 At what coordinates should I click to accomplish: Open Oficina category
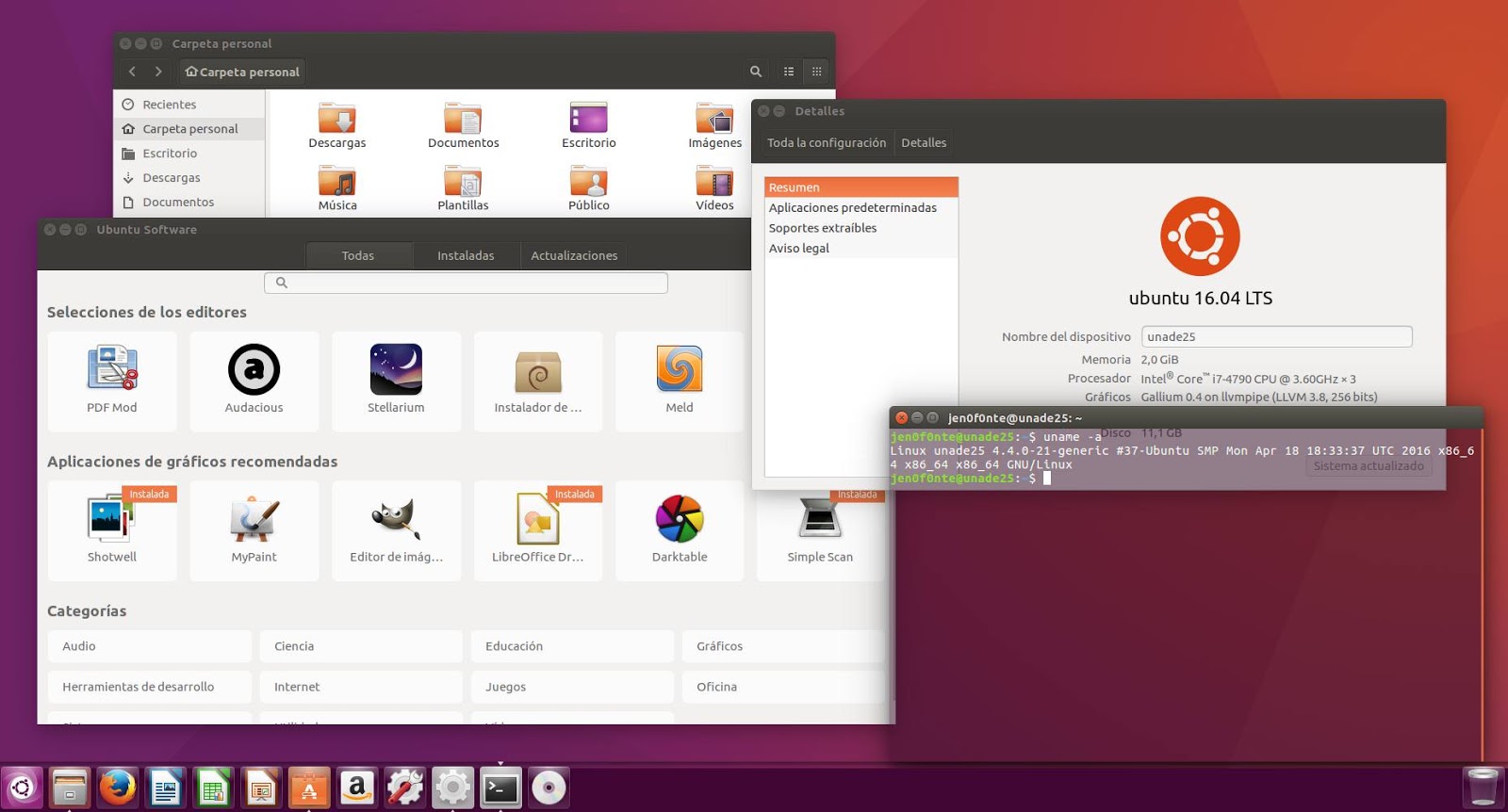tap(783, 687)
